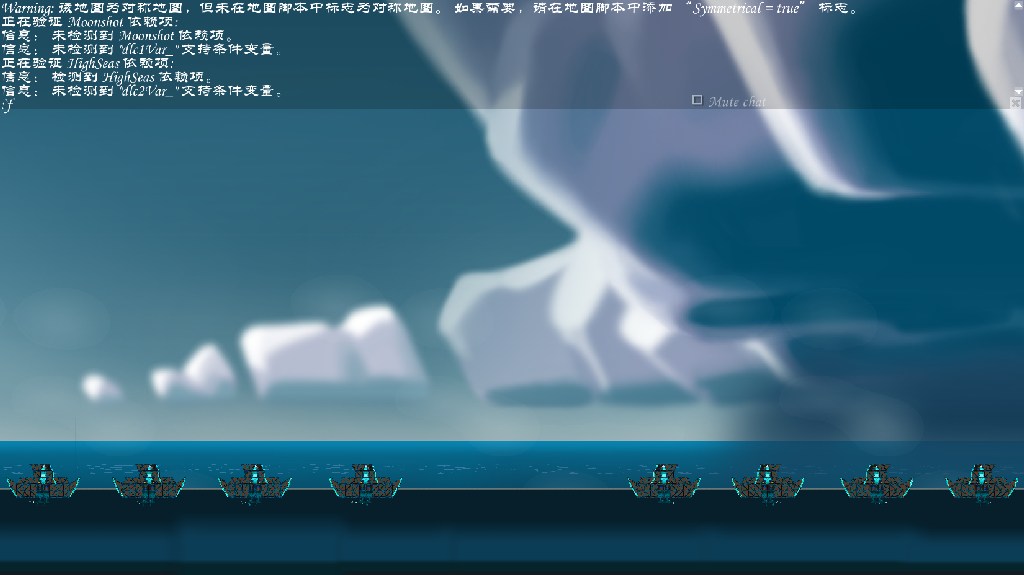Click the line '检测到 HighSeas 依赖项'

click(x=106, y=76)
